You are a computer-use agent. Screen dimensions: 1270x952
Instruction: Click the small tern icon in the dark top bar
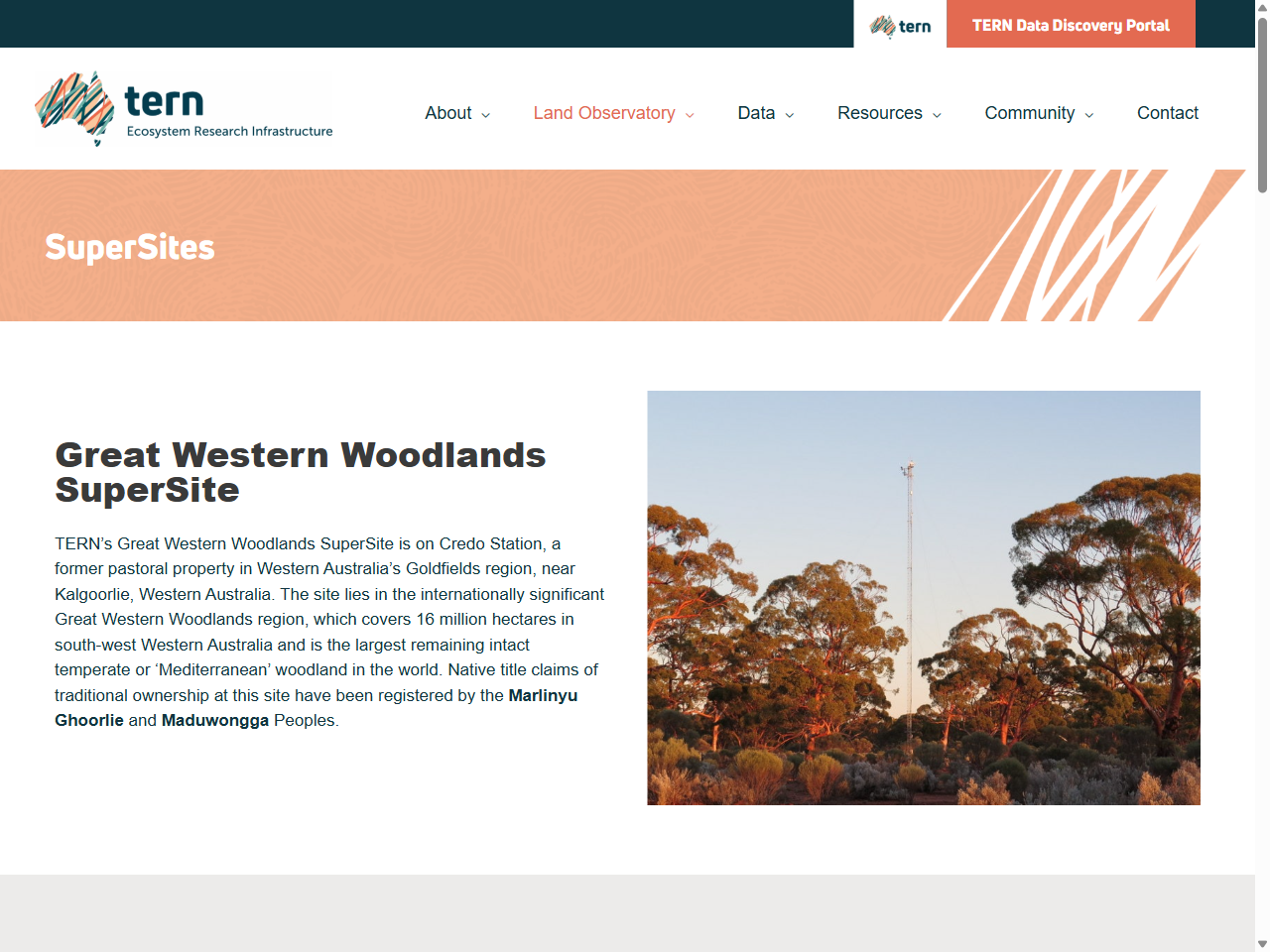coord(898,24)
